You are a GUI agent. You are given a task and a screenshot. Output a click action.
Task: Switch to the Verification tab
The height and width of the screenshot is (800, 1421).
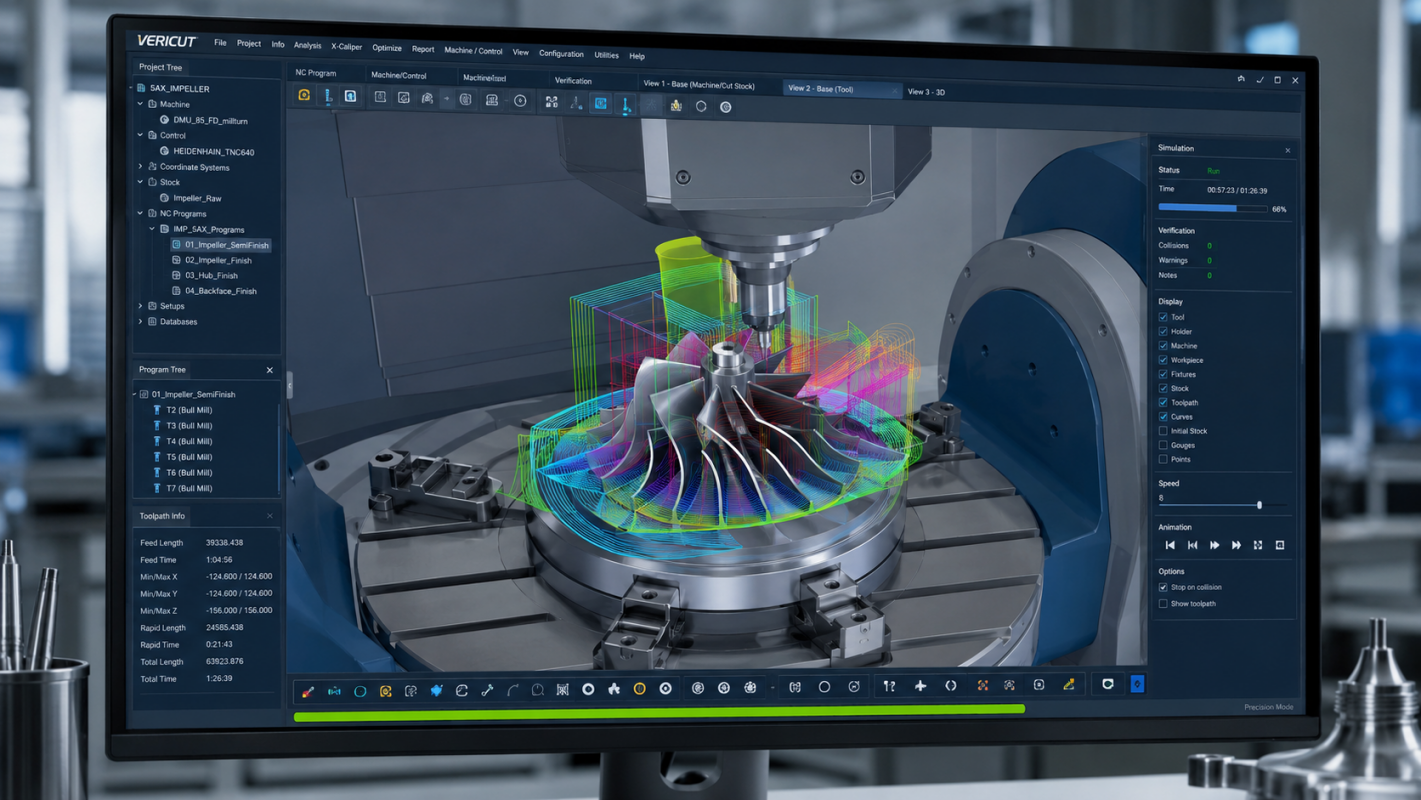(x=573, y=81)
